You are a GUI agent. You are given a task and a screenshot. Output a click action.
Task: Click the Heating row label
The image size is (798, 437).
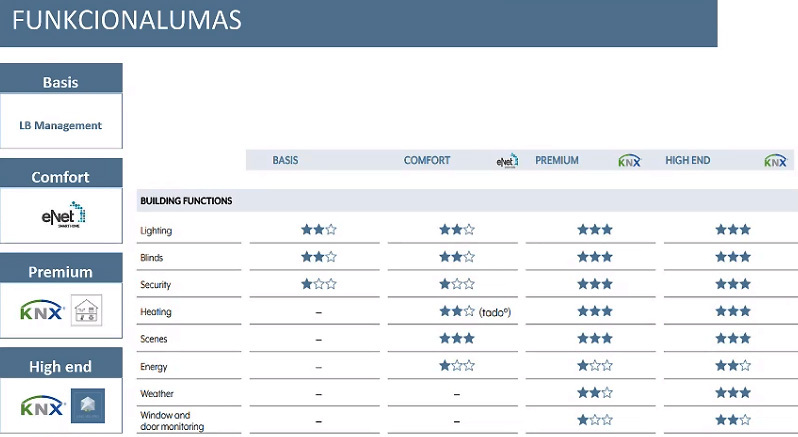click(156, 312)
